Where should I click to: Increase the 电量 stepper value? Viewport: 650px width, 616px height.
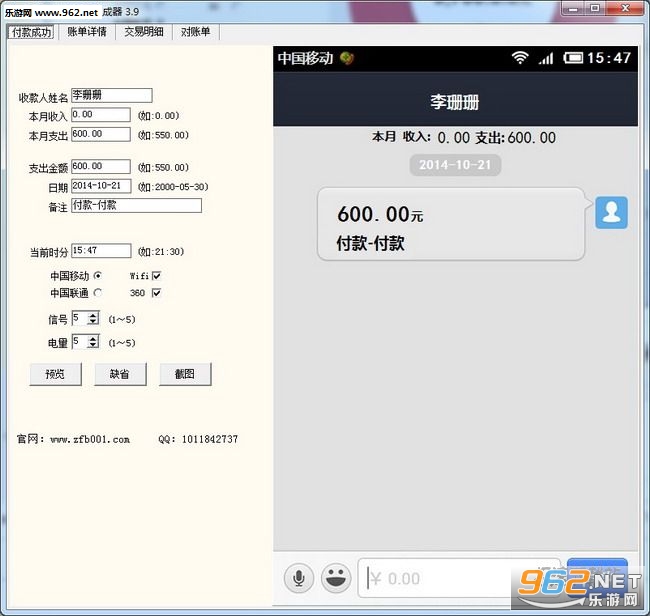pos(93,338)
